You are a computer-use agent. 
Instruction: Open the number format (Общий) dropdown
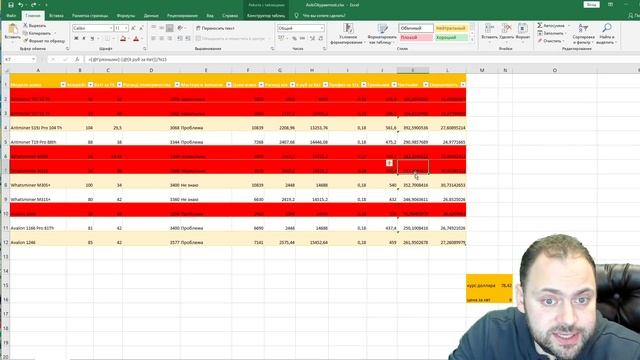322,28
